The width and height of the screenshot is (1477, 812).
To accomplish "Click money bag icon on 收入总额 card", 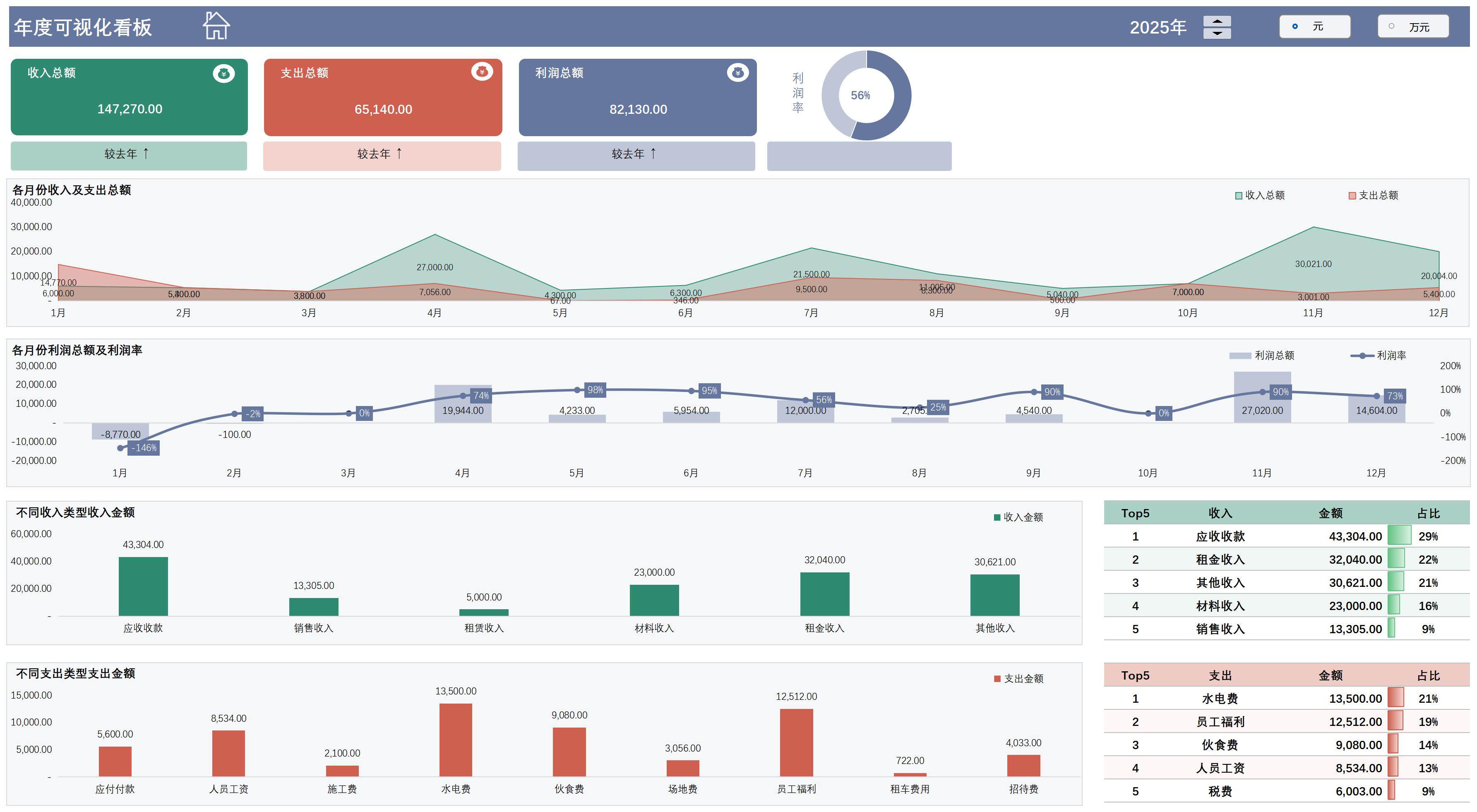I will [223, 74].
